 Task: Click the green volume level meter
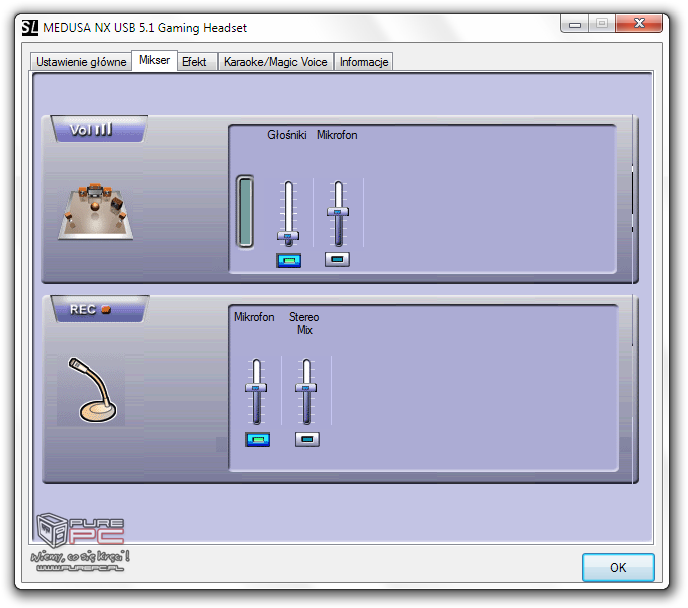[x=245, y=211]
